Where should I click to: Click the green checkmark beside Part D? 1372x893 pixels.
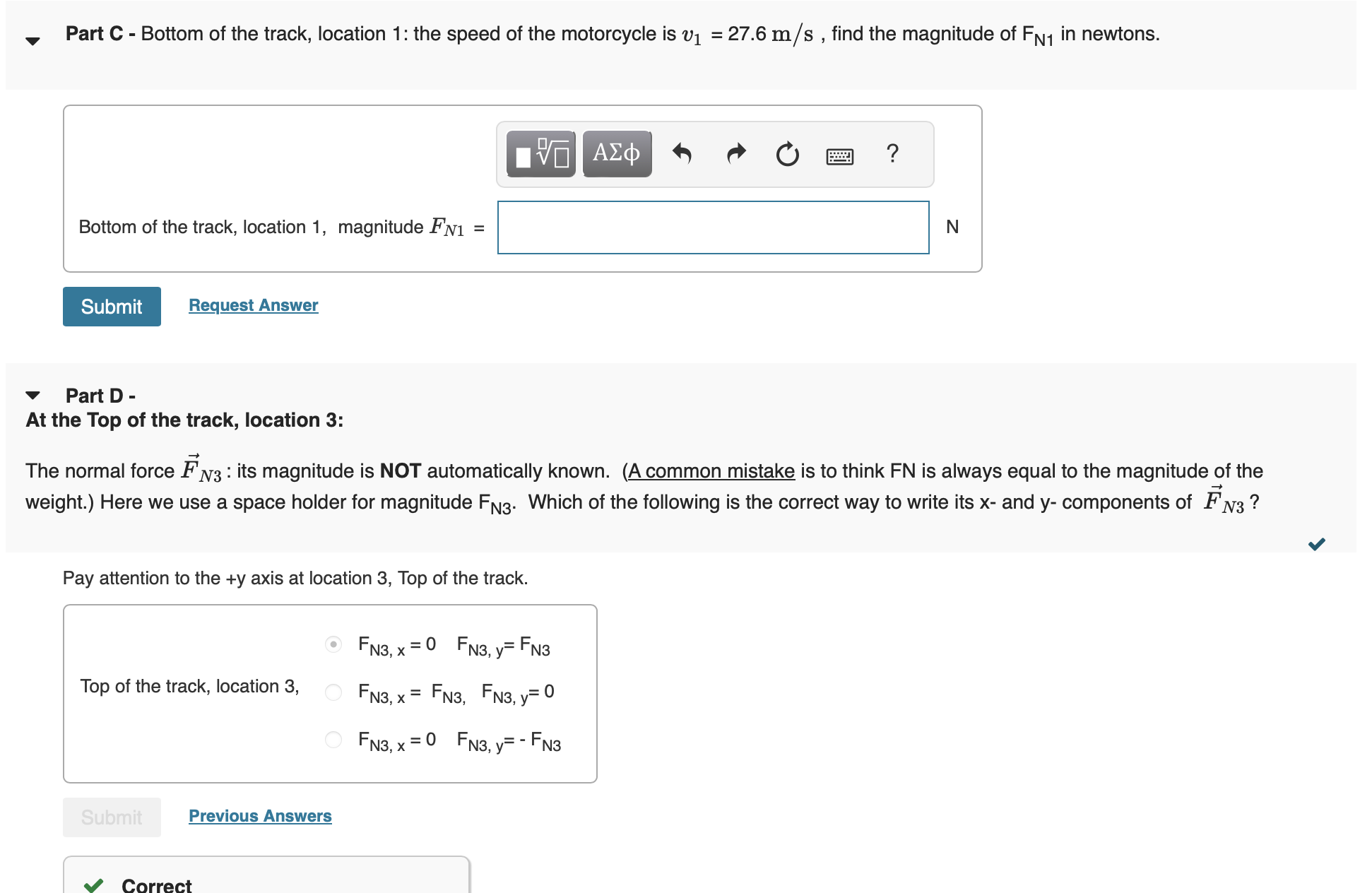point(1317,544)
